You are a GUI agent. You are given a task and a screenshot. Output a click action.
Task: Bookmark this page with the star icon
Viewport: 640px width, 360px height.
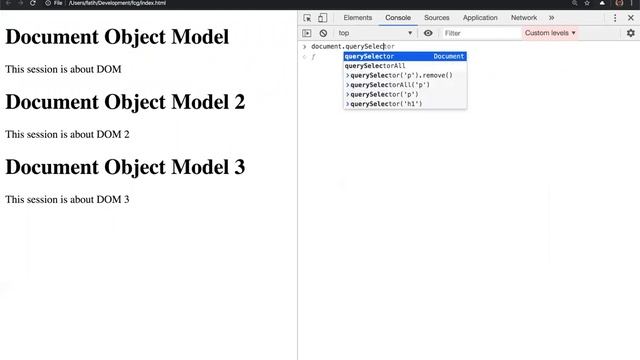(x=587, y=3)
